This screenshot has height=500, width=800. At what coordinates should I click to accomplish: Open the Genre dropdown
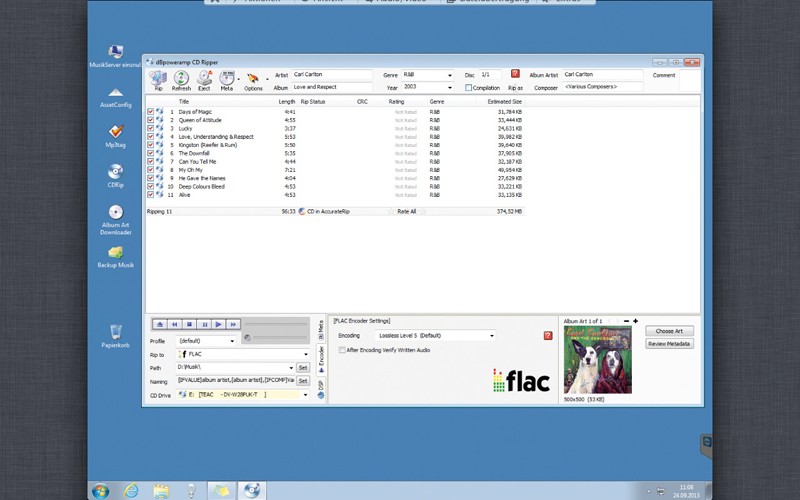455,75
